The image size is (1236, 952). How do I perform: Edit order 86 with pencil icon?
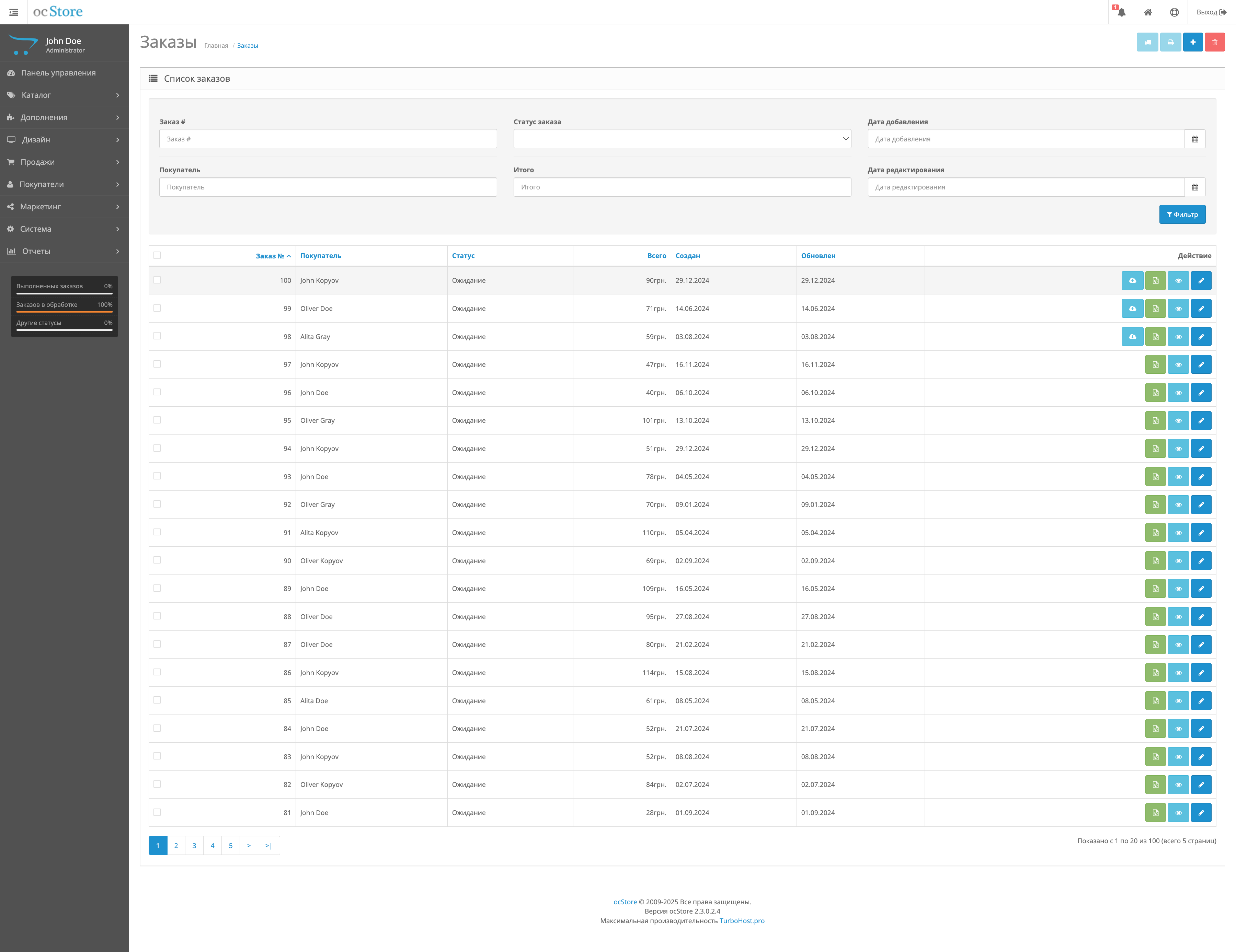(x=1201, y=673)
